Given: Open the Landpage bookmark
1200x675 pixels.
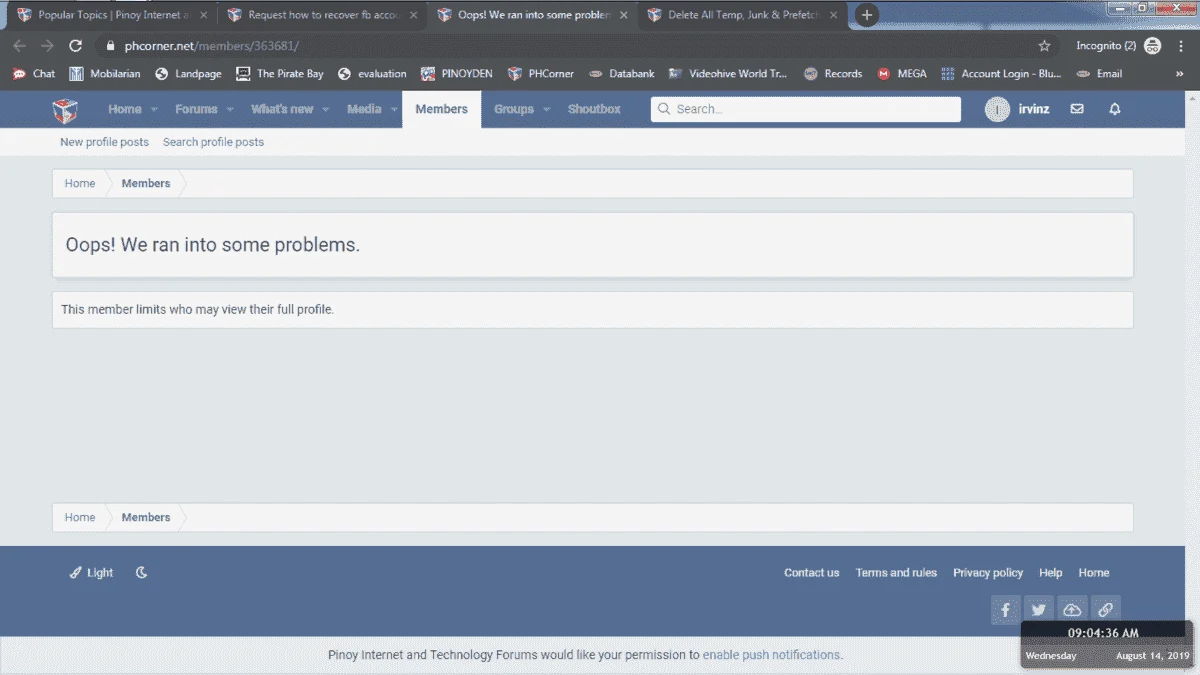Looking at the screenshot, I should tap(188, 74).
